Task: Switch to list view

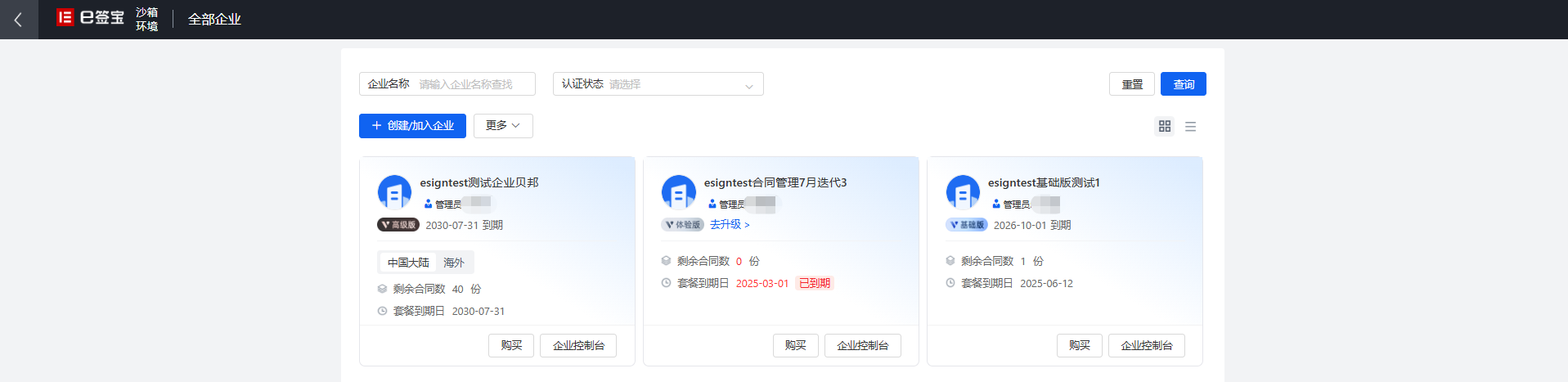Action: tap(1190, 126)
